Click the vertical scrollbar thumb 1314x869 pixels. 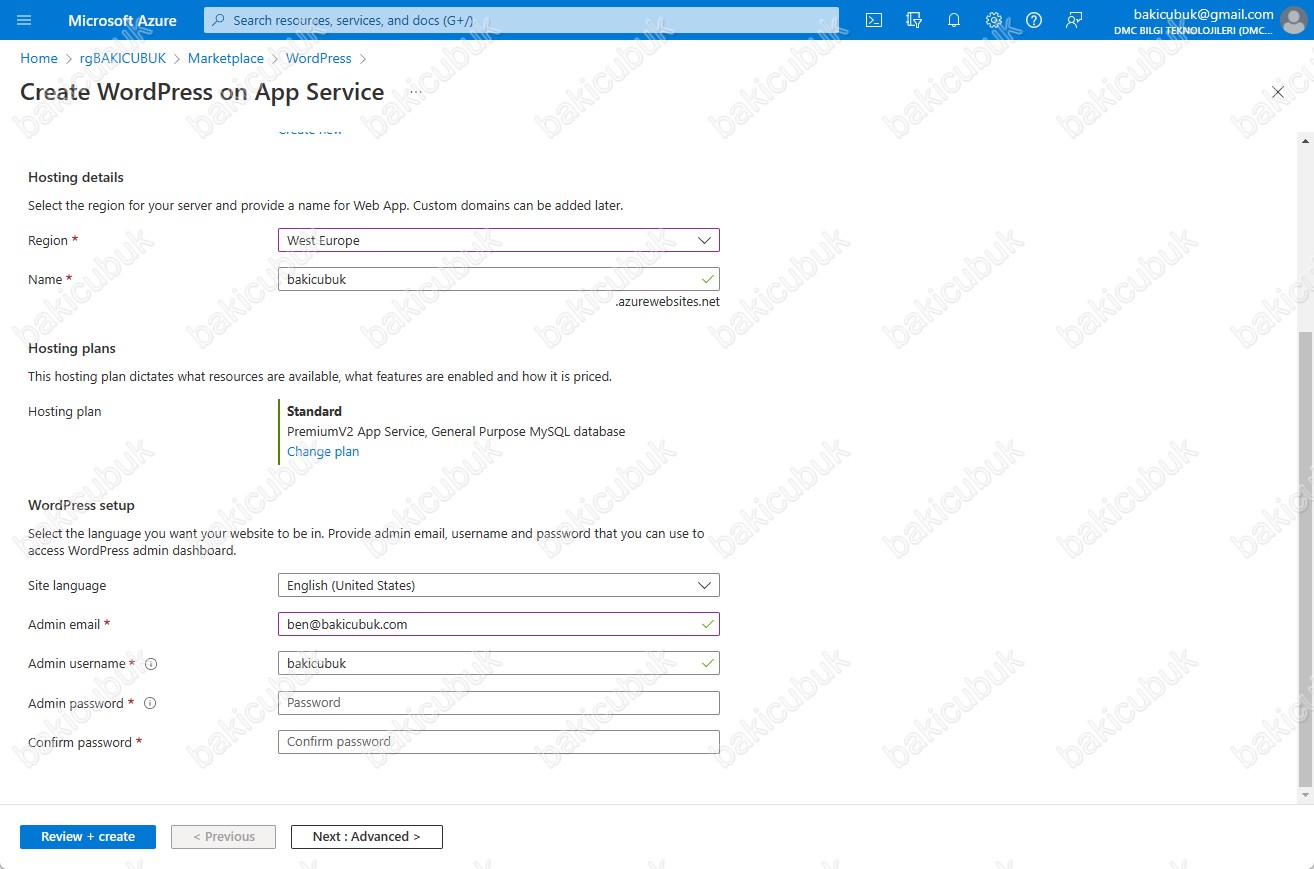click(1304, 560)
